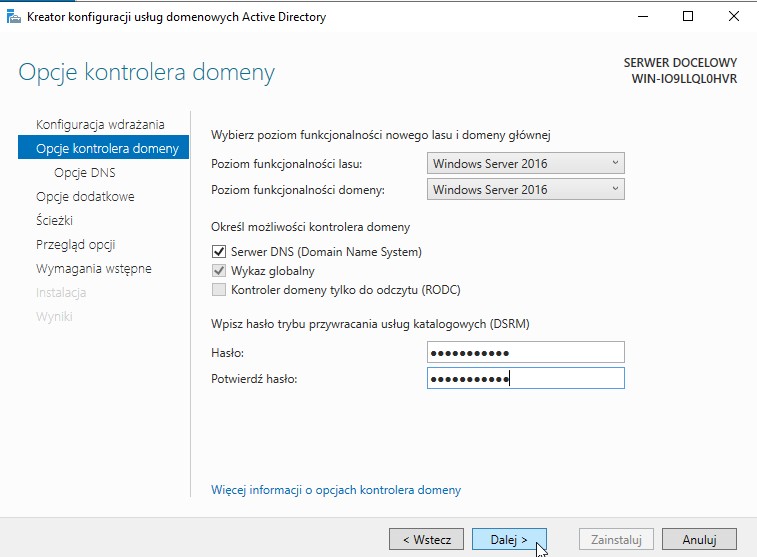The width and height of the screenshot is (757, 557).
Task: Close the Active Directory configuration wizard
Action: click(x=734, y=17)
